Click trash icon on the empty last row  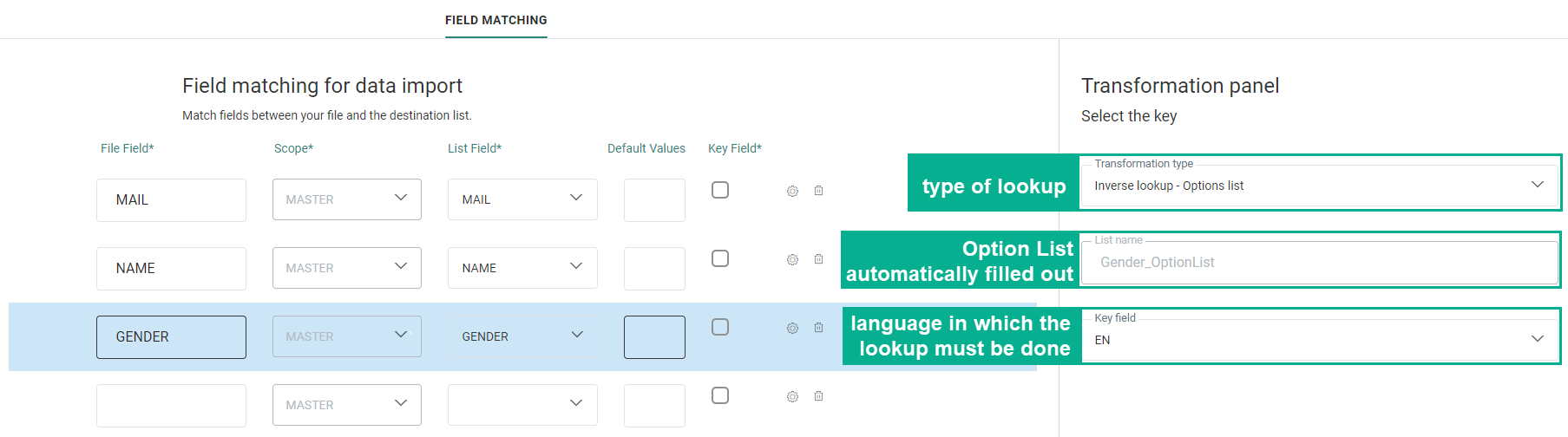coord(818,396)
